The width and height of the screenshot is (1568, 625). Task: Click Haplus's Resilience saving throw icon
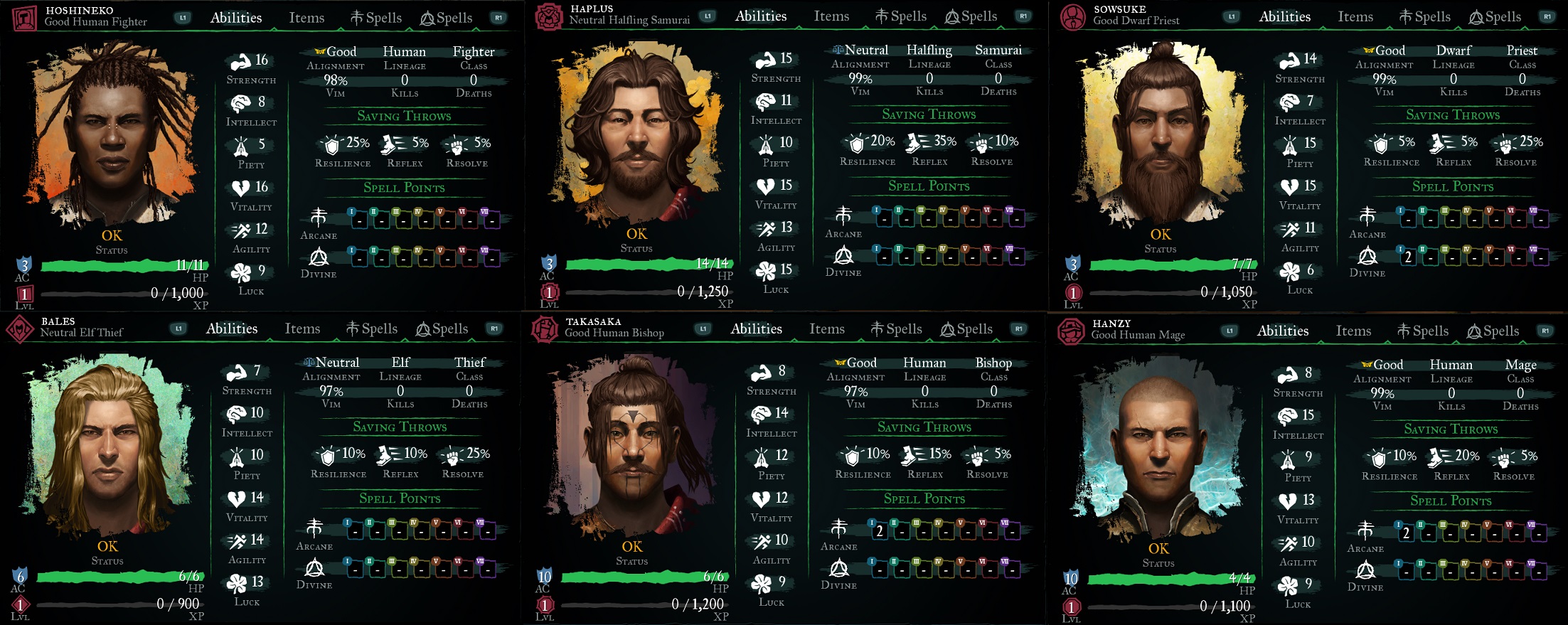pyautogui.click(x=857, y=143)
